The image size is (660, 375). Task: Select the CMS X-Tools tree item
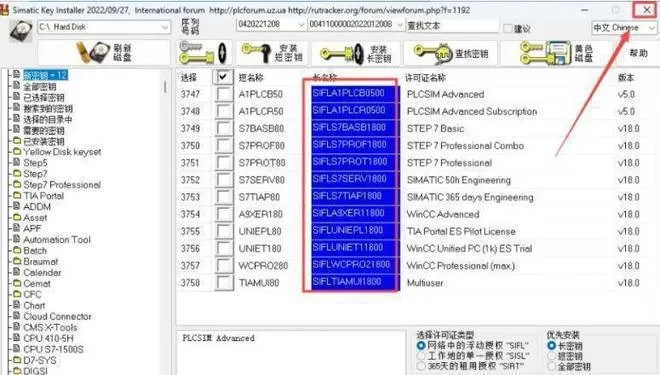[x=50, y=327]
